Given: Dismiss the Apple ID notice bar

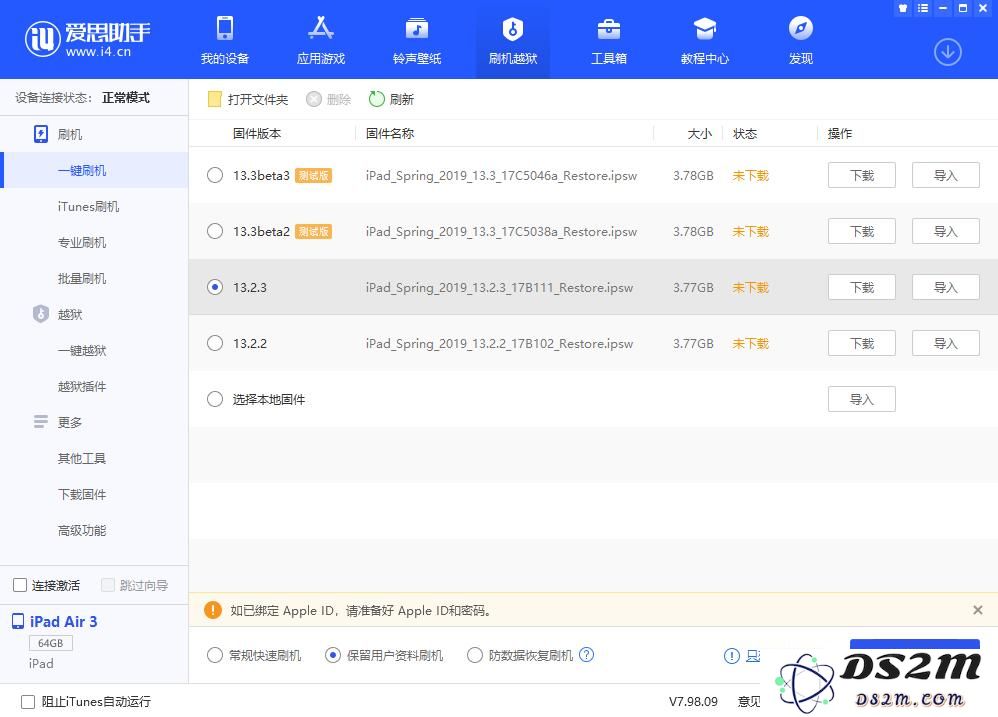Looking at the screenshot, I should 978,610.
